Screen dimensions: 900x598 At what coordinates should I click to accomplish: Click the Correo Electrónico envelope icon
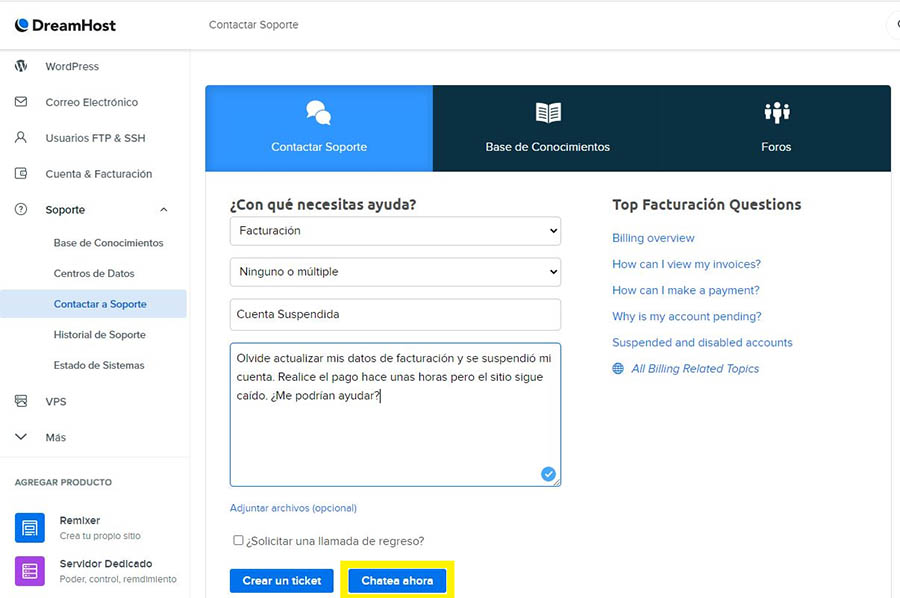(21, 102)
